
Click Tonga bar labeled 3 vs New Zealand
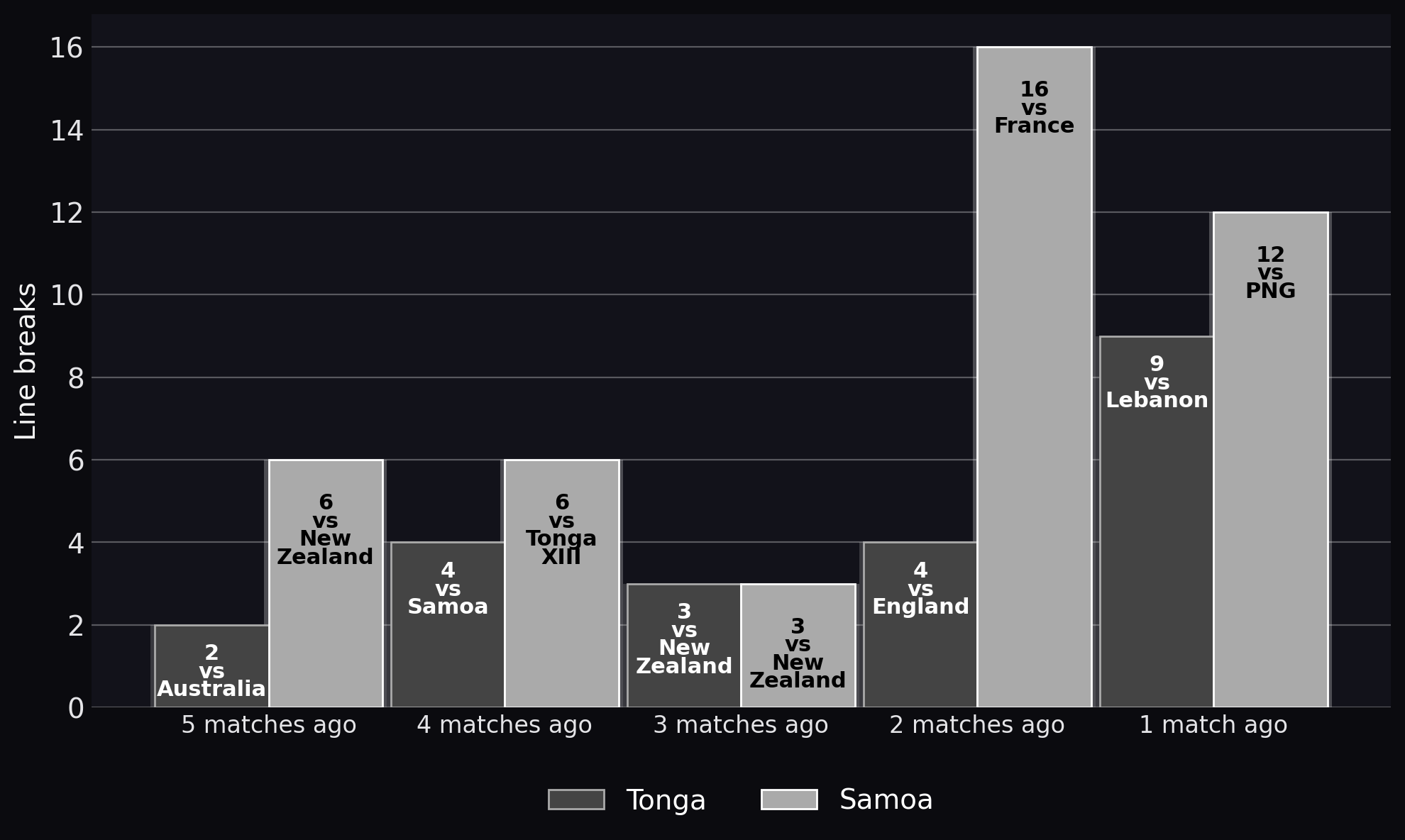tap(684, 646)
